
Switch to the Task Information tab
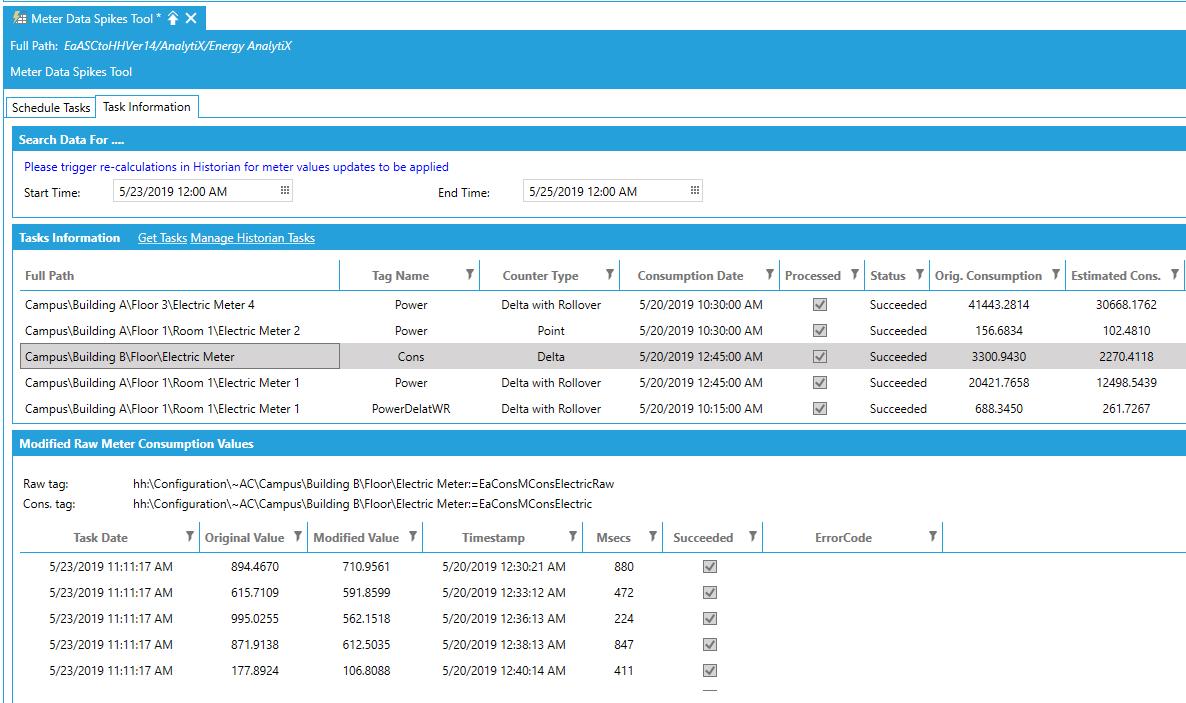pos(147,106)
